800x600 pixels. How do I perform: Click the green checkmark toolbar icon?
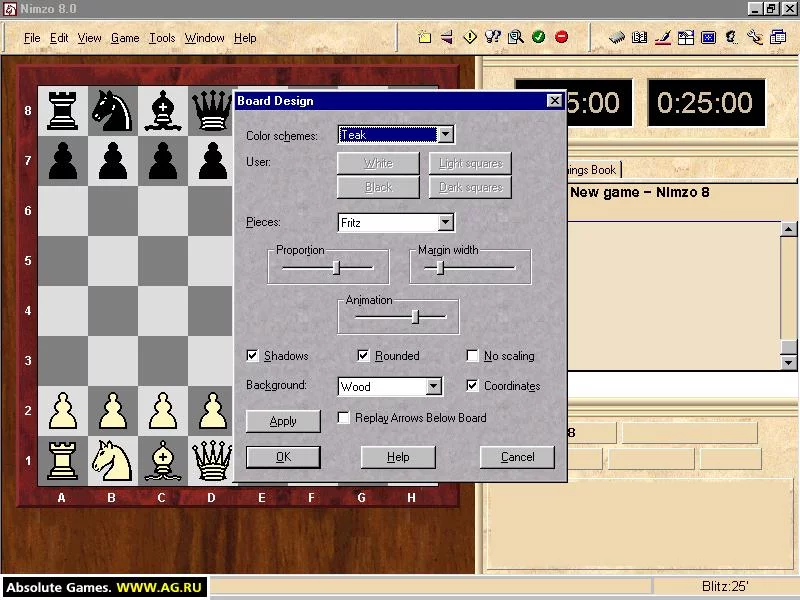[538, 37]
